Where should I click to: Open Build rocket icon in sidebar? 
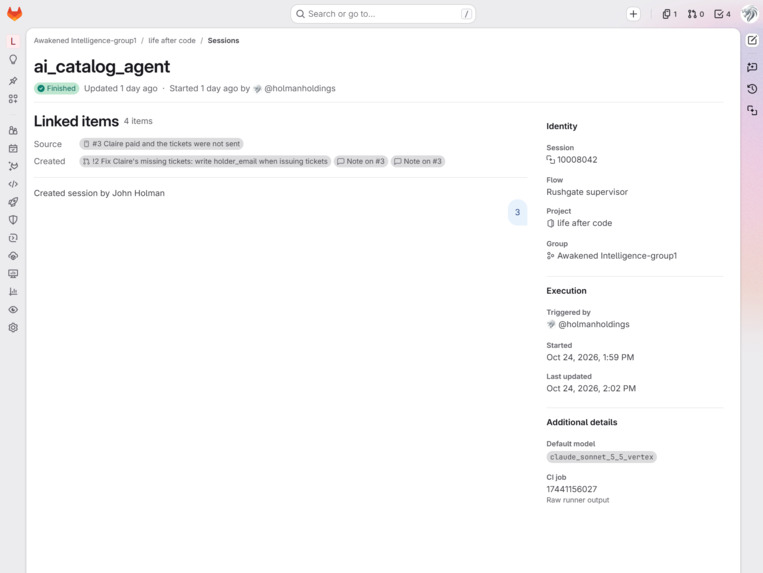click(x=13, y=202)
